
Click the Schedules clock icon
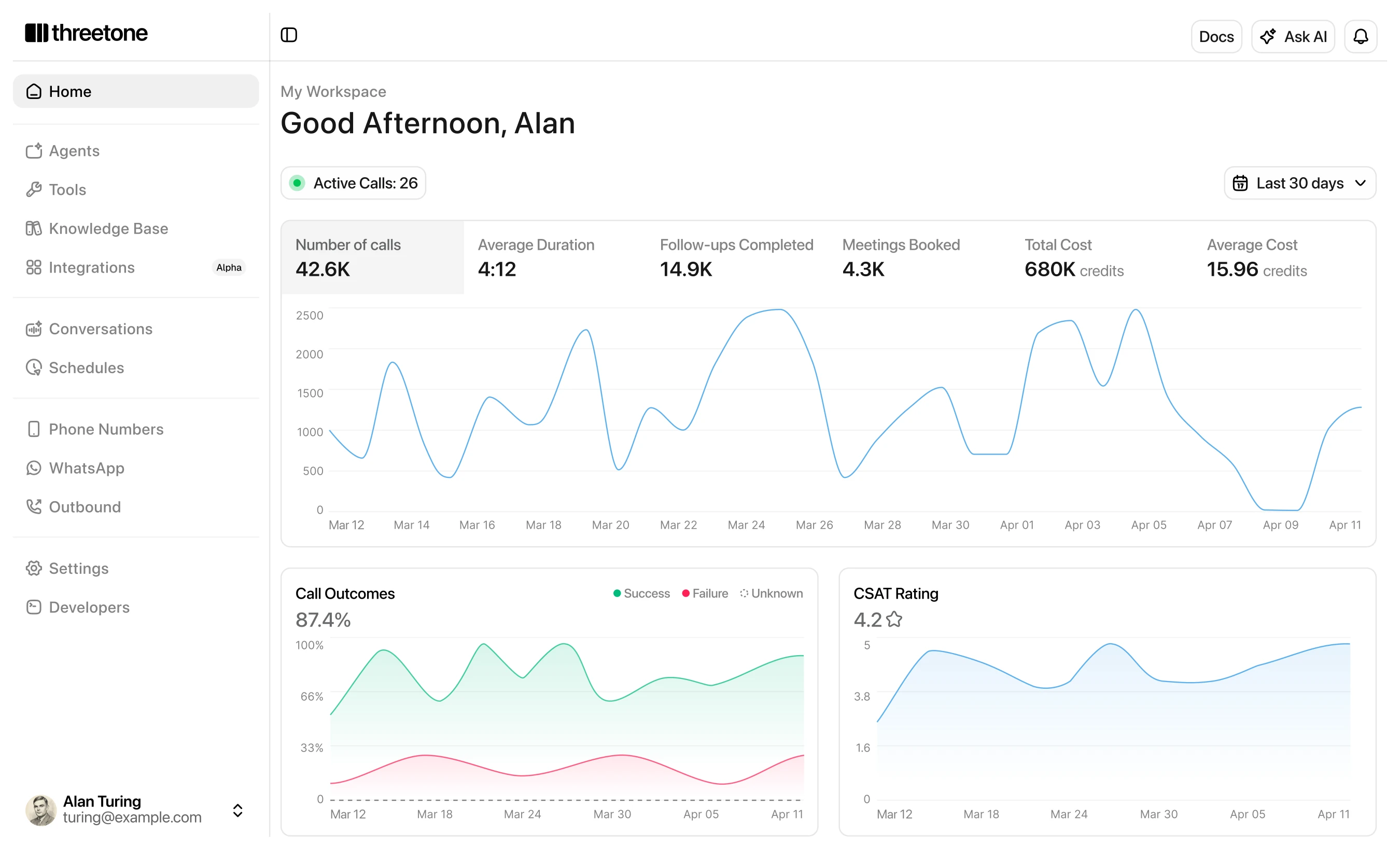click(34, 367)
